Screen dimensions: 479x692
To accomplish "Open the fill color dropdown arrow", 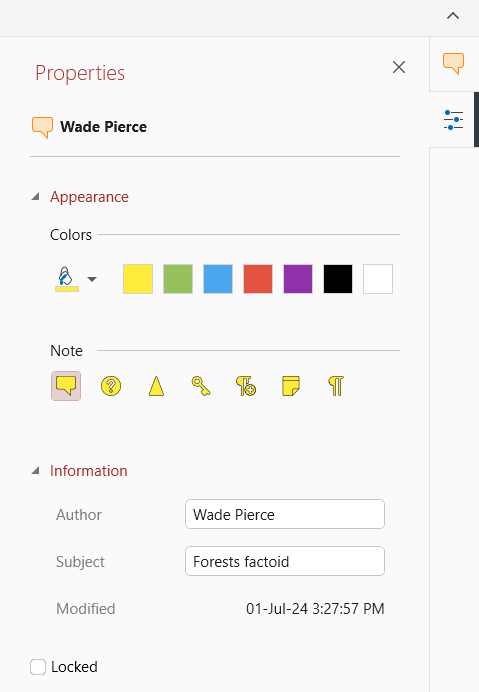I will coord(92,279).
